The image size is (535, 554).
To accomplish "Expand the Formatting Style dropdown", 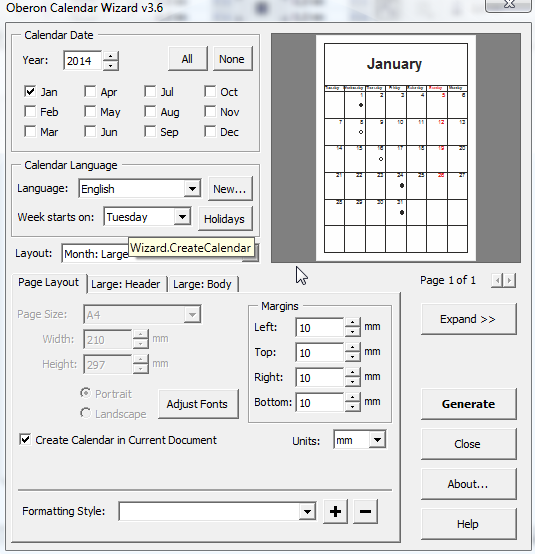I will [307, 511].
